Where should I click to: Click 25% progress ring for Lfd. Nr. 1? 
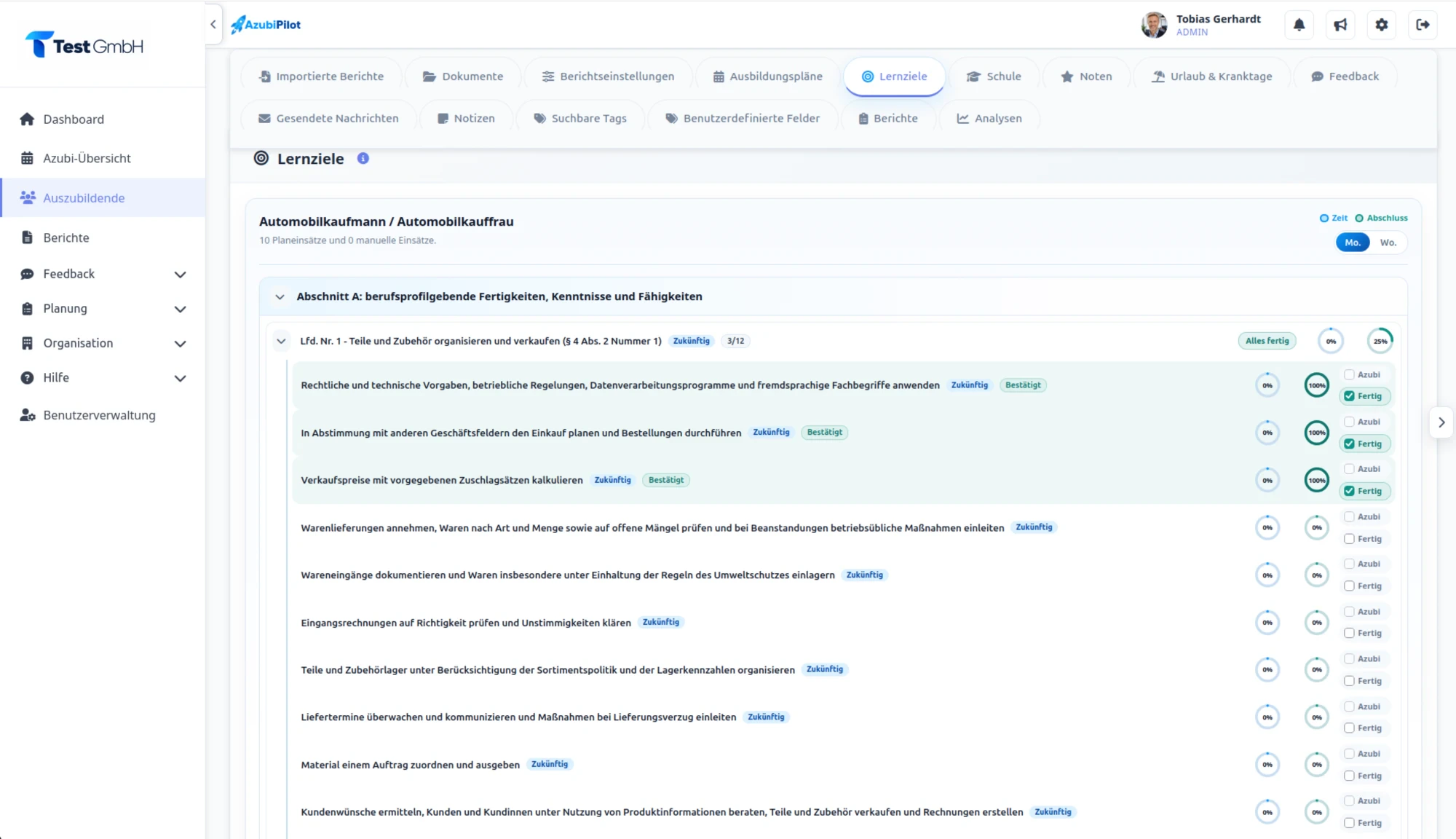pos(1380,341)
